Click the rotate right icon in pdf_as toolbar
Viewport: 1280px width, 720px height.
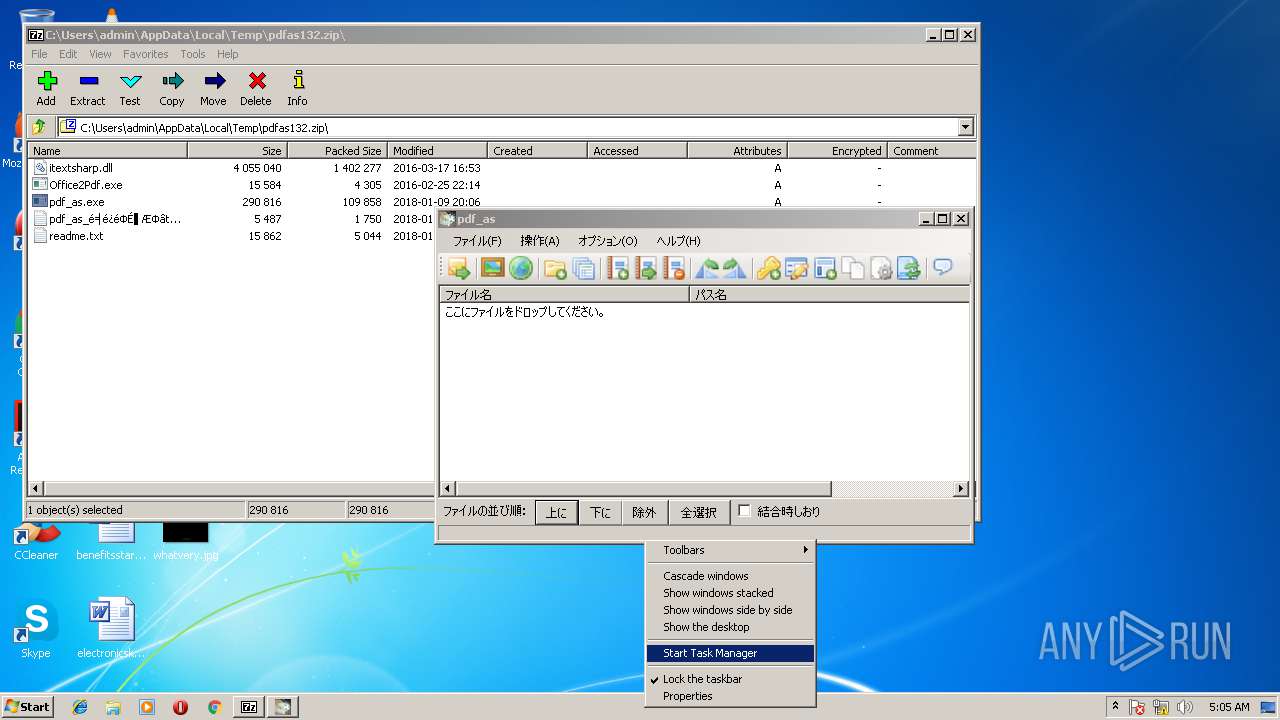click(x=735, y=268)
